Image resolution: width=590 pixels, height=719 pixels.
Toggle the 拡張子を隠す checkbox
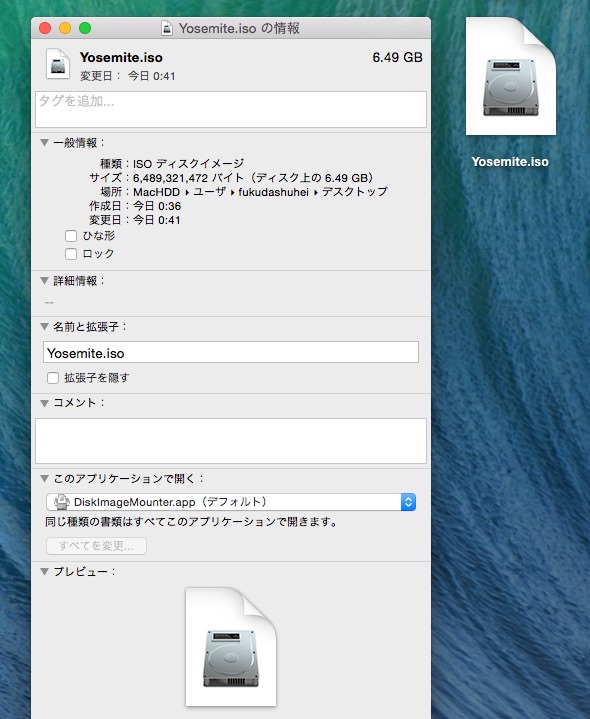click(x=53, y=378)
